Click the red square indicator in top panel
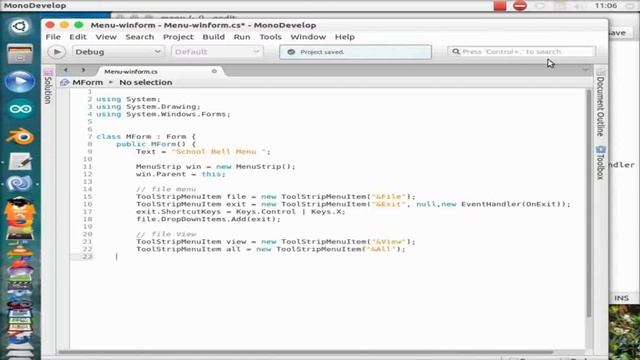Viewport: 640px width, 360px height. tap(500, 6)
